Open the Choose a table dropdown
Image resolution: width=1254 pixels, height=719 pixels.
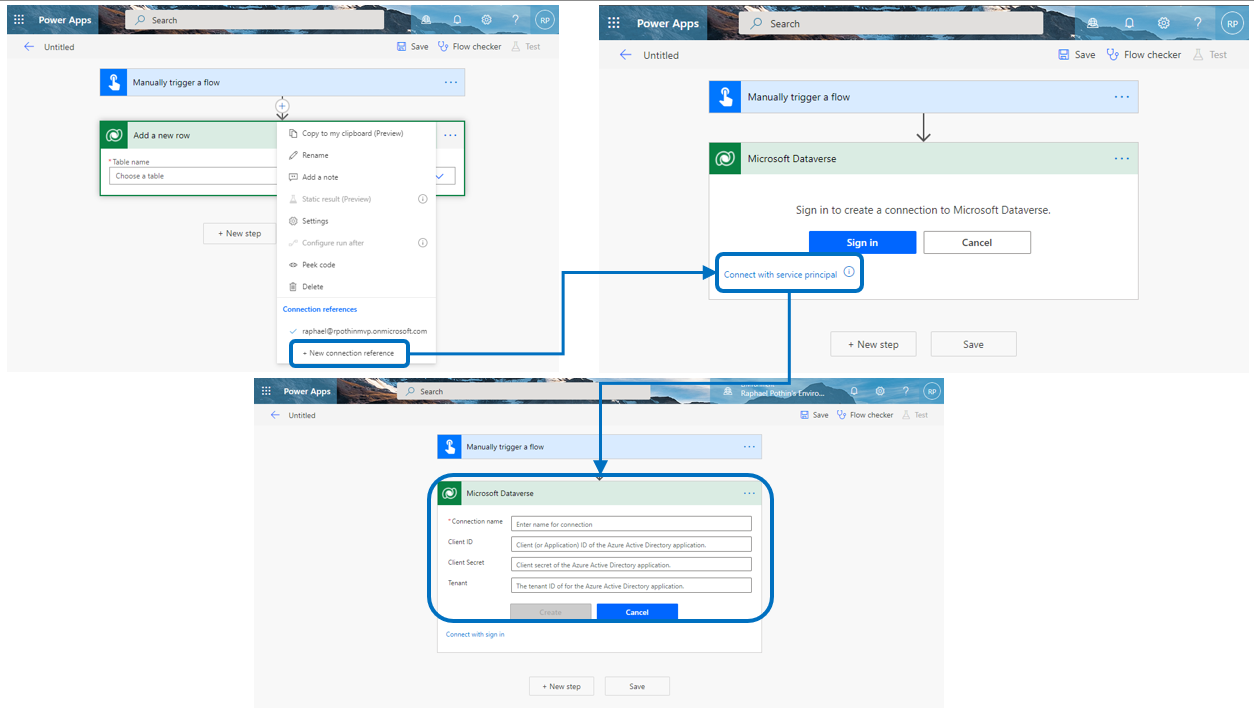[x=190, y=176]
